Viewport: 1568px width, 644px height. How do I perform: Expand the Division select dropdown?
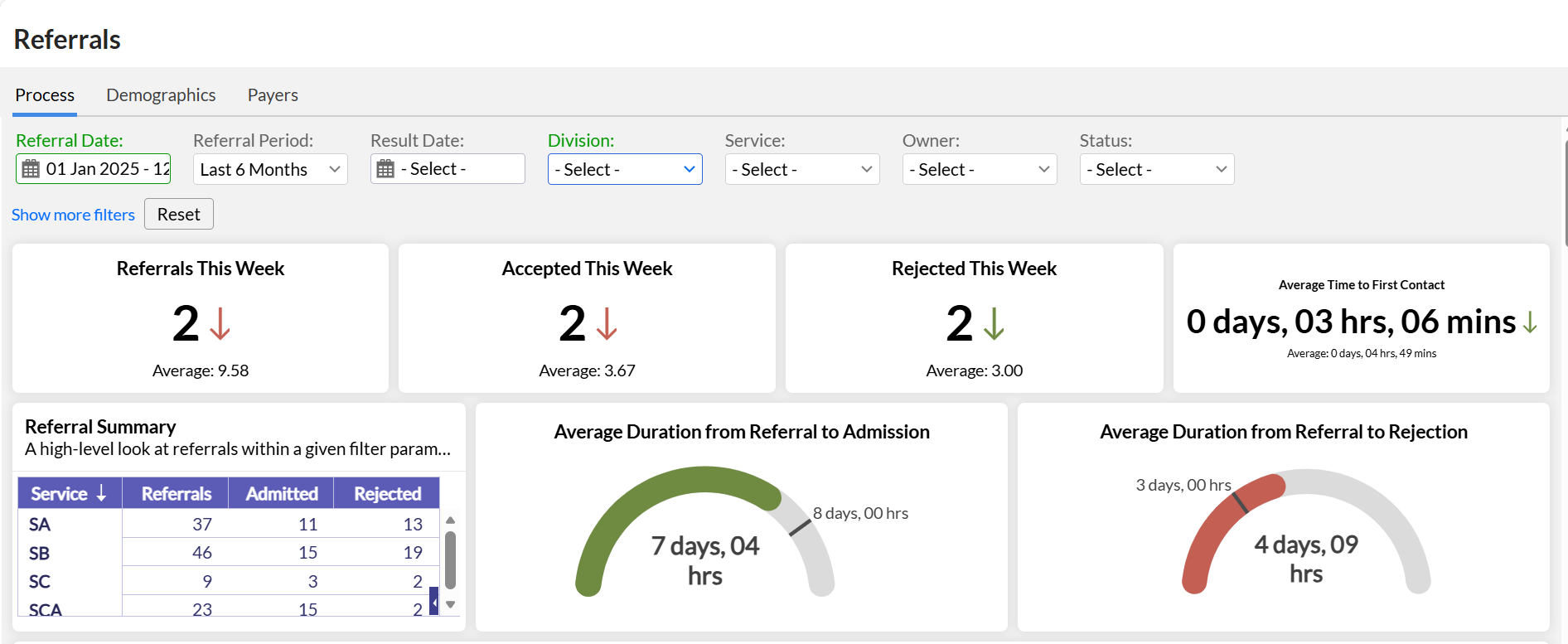pyautogui.click(x=625, y=169)
